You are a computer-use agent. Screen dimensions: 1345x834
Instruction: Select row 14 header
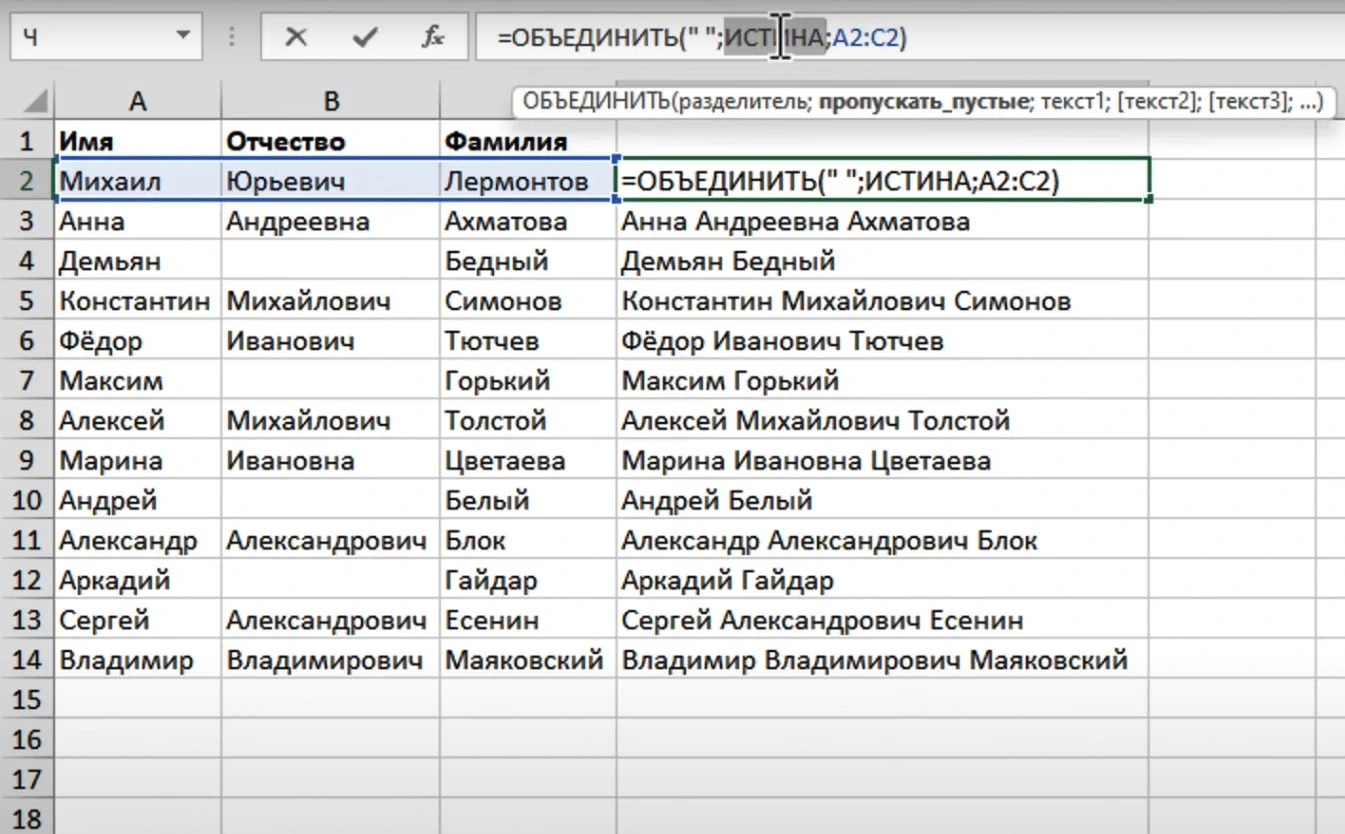pyautogui.click(x=26, y=660)
